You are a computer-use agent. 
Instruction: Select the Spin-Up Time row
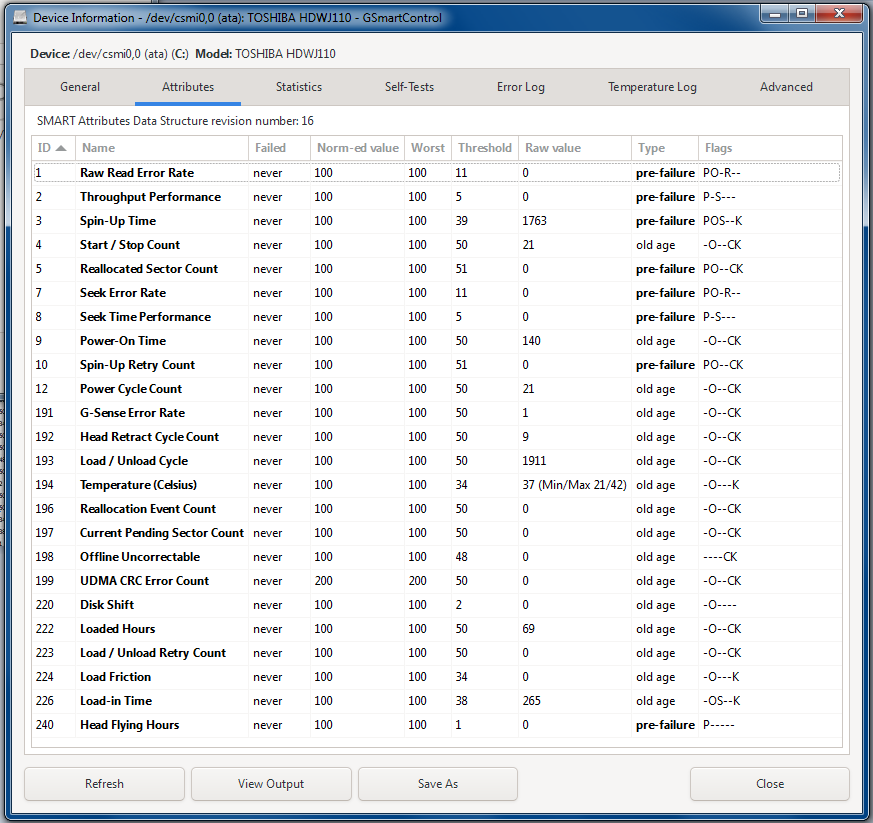pyautogui.click(x=436, y=221)
